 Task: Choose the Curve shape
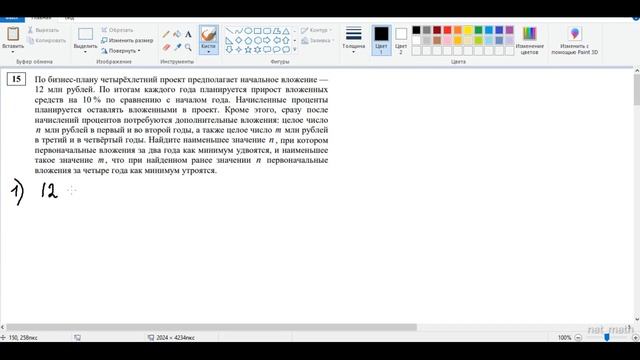(x=239, y=31)
